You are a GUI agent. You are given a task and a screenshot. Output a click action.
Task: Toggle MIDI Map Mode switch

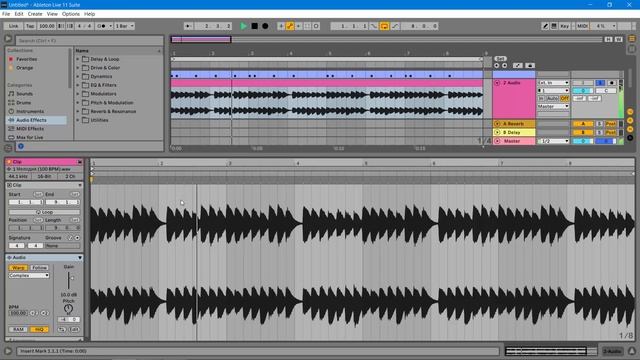[582, 26]
